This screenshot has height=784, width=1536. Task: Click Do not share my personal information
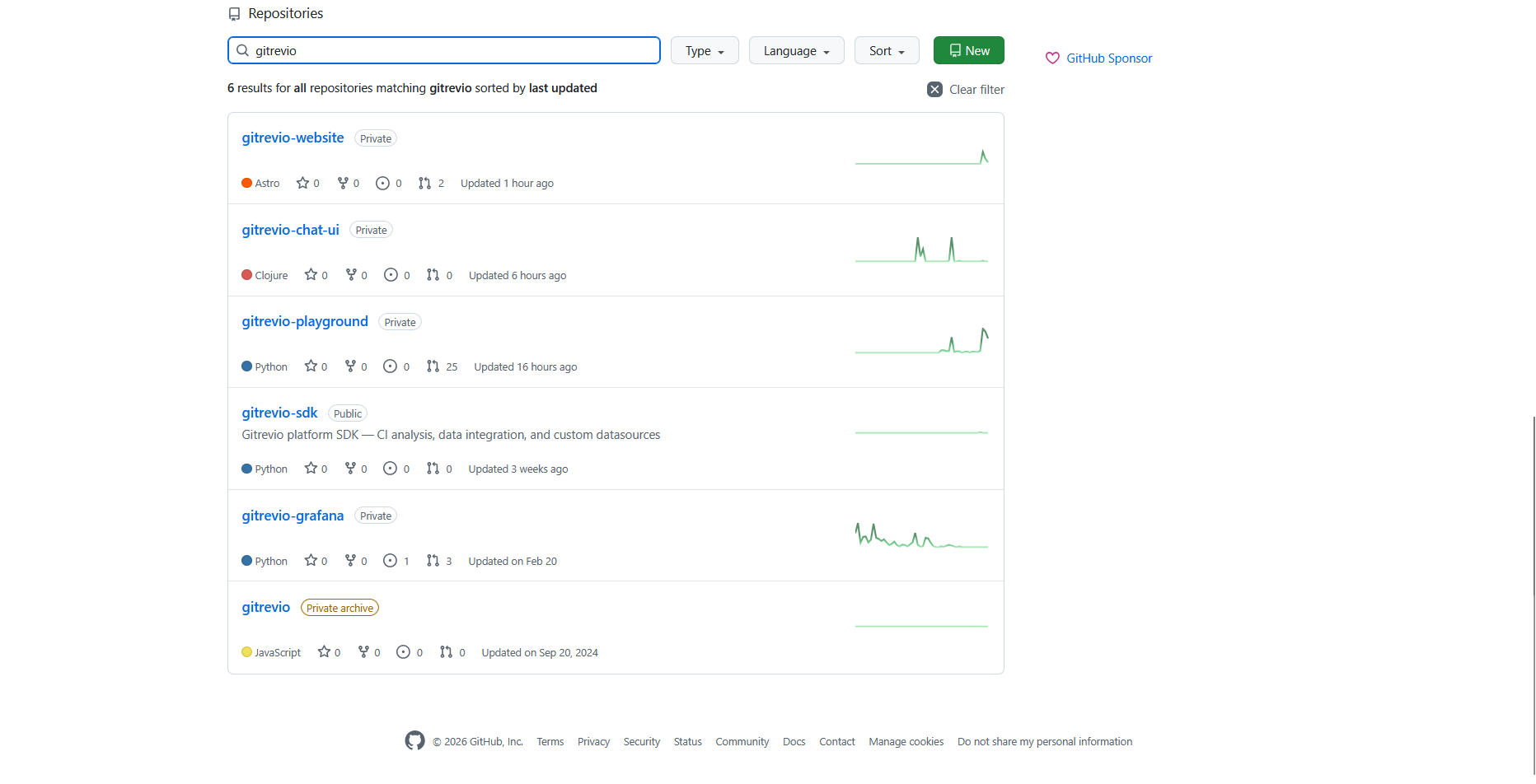pos(1045,741)
